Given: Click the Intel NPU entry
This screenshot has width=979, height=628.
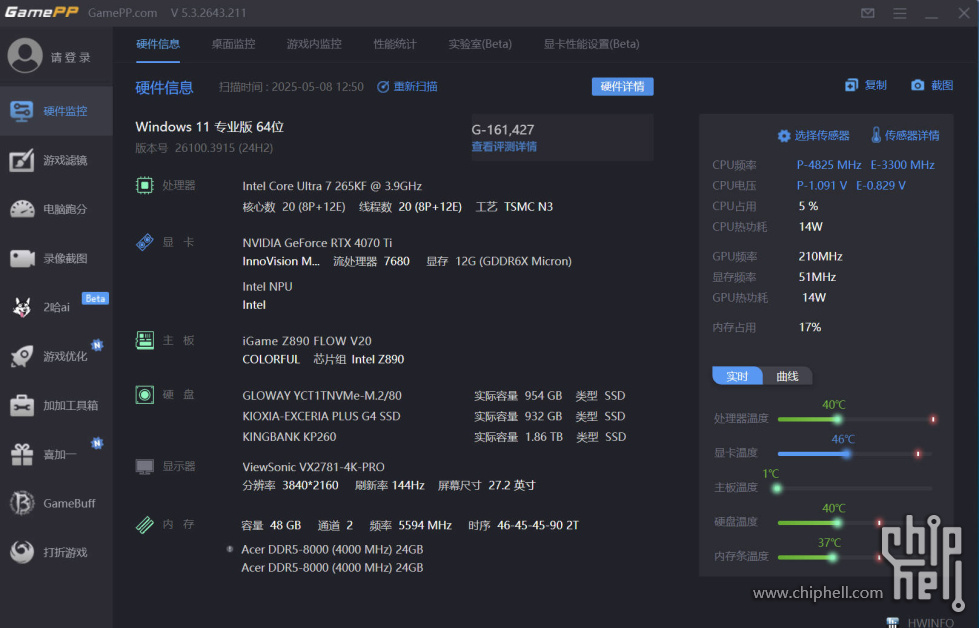Looking at the screenshot, I should tap(267, 287).
